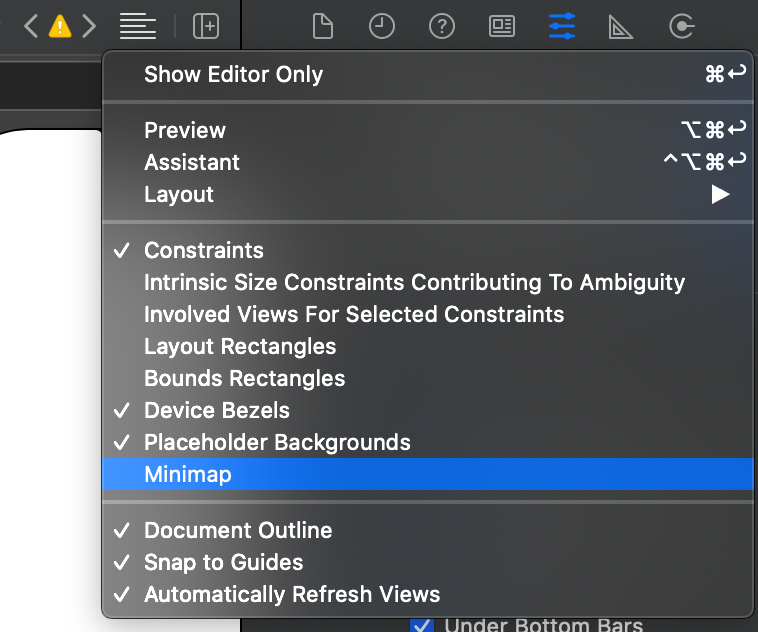Add an editor on the right

point(206,26)
